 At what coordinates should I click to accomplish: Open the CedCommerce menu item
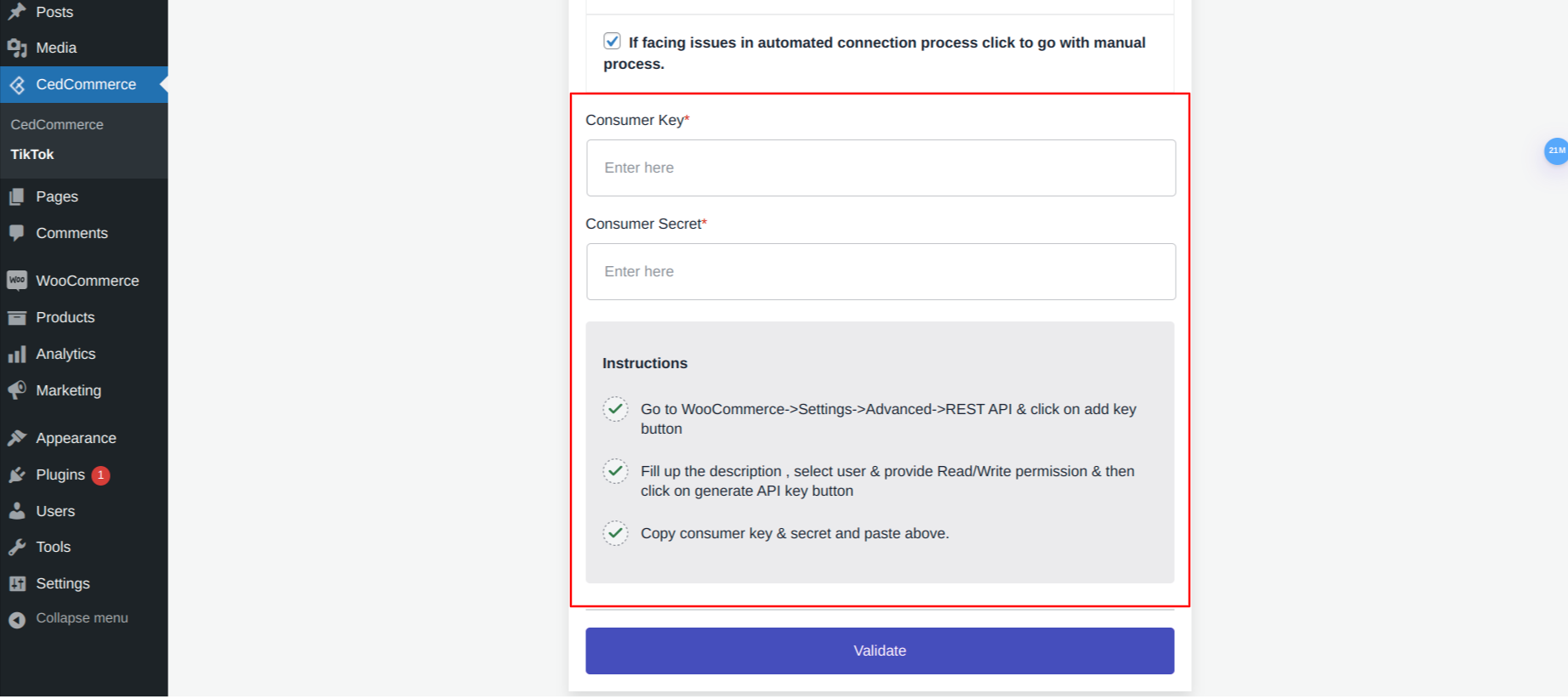click(85, 84)
